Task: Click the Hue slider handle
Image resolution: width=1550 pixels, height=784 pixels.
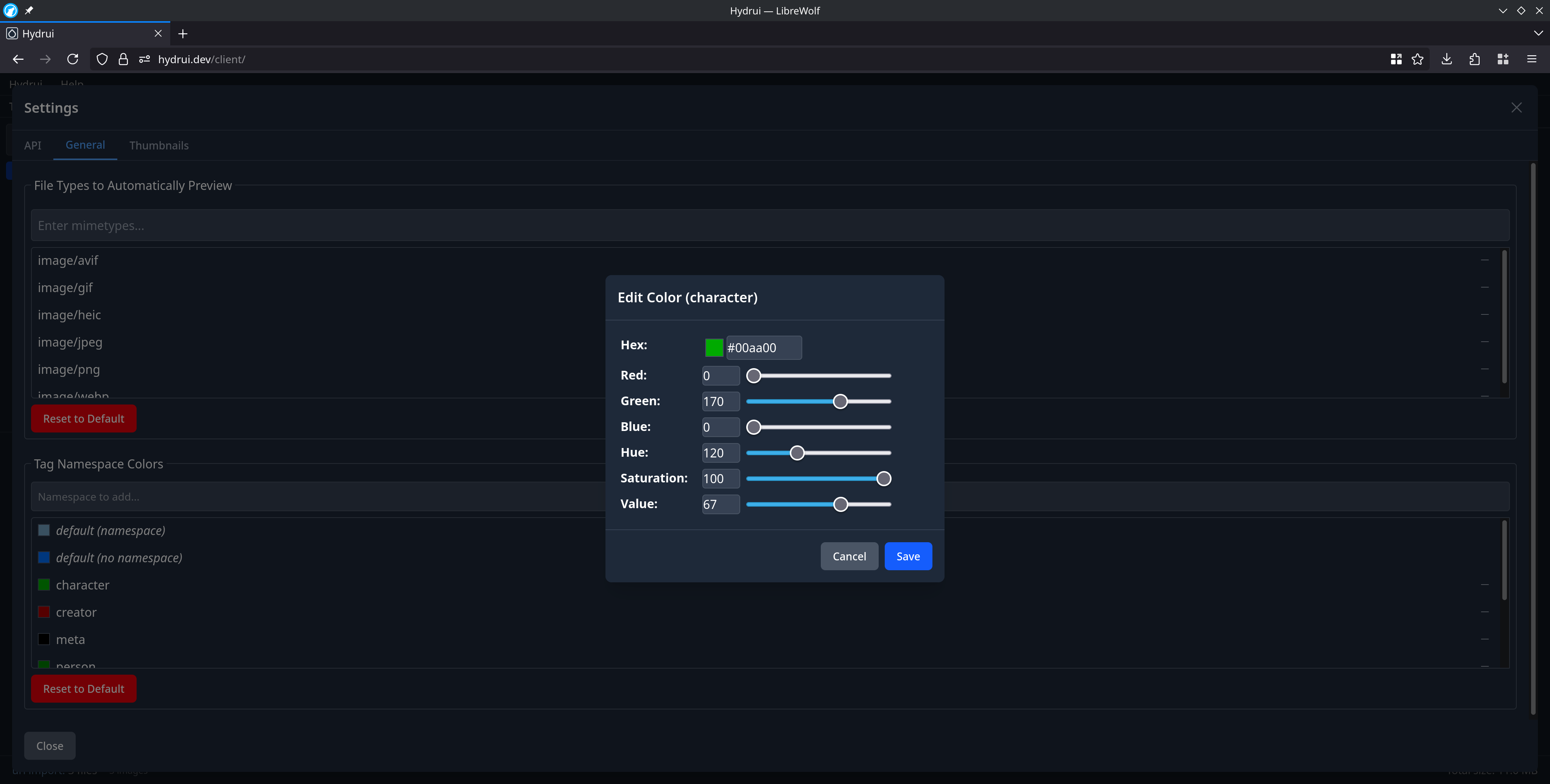Action: [x=797, y=453]
